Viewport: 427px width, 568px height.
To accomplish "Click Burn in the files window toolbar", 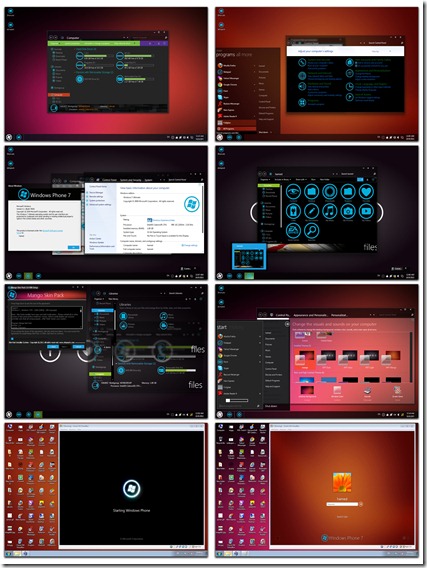I will click(313, 179).
